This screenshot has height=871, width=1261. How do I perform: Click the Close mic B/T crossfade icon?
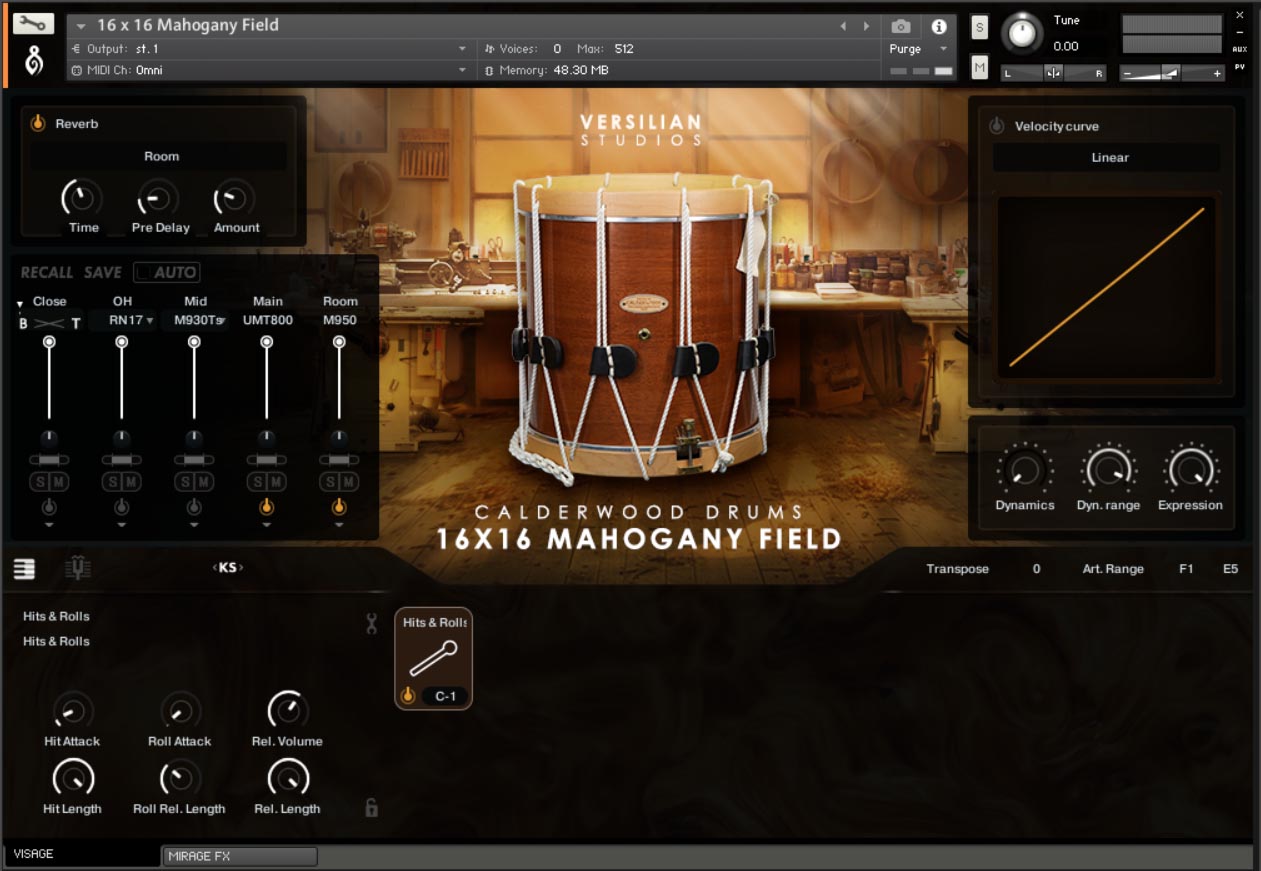[x=48, y=323]
